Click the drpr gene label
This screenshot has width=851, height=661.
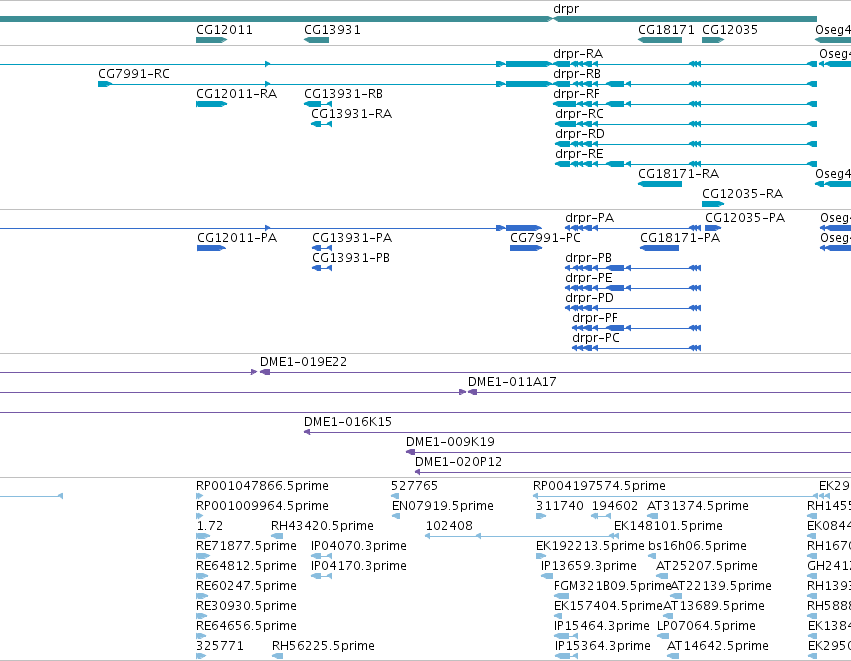(566, 9)
